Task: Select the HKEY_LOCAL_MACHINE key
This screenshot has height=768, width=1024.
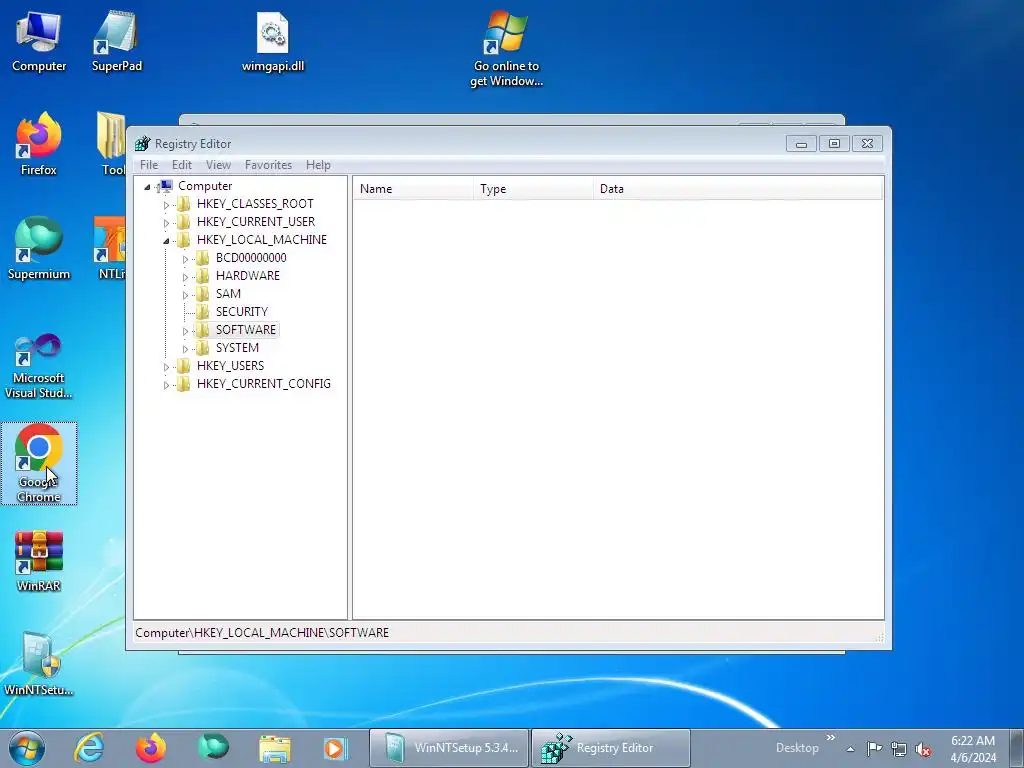Action: coord(262,240)
